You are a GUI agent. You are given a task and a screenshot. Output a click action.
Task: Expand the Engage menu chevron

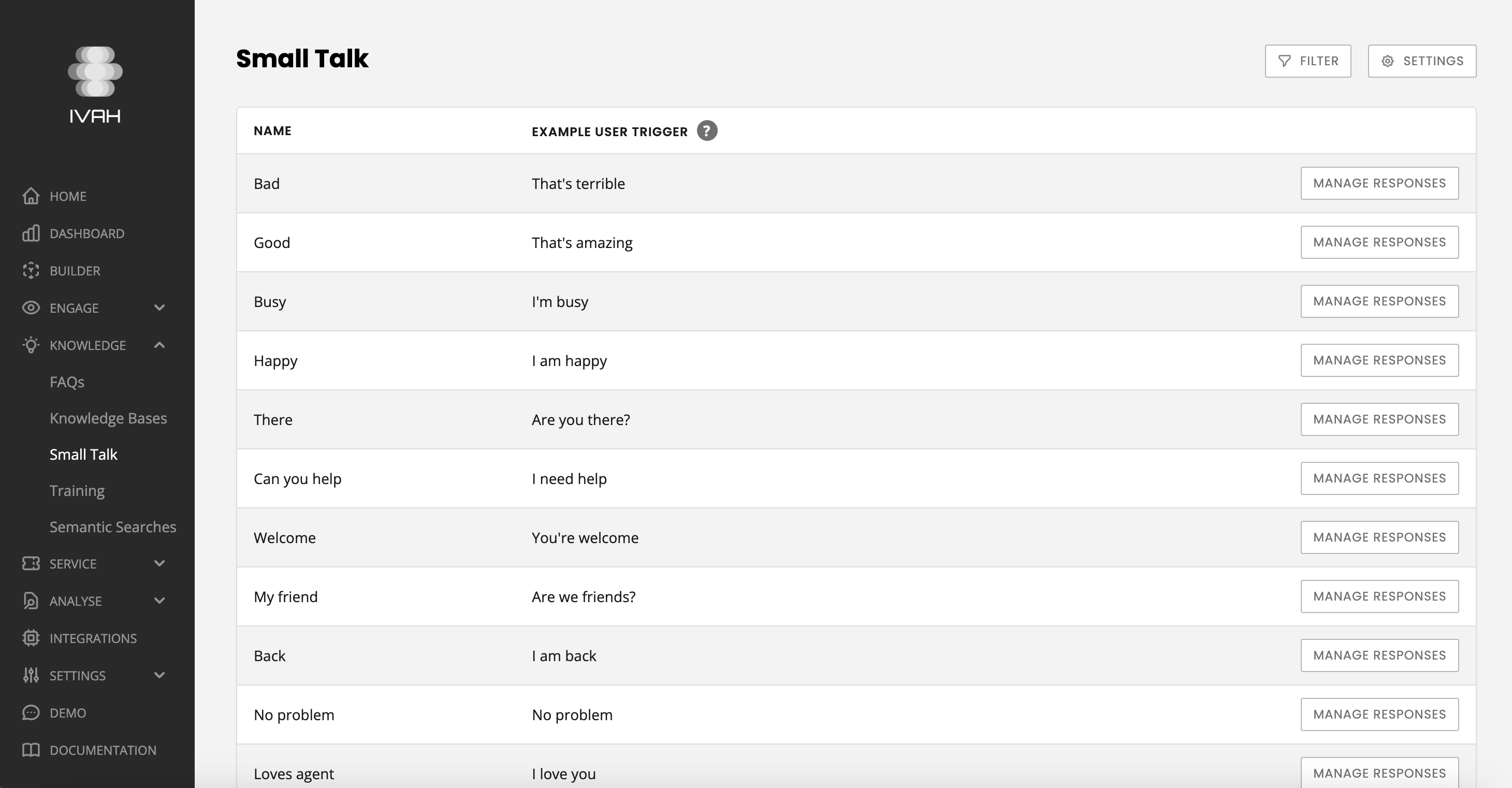[159, 308]
